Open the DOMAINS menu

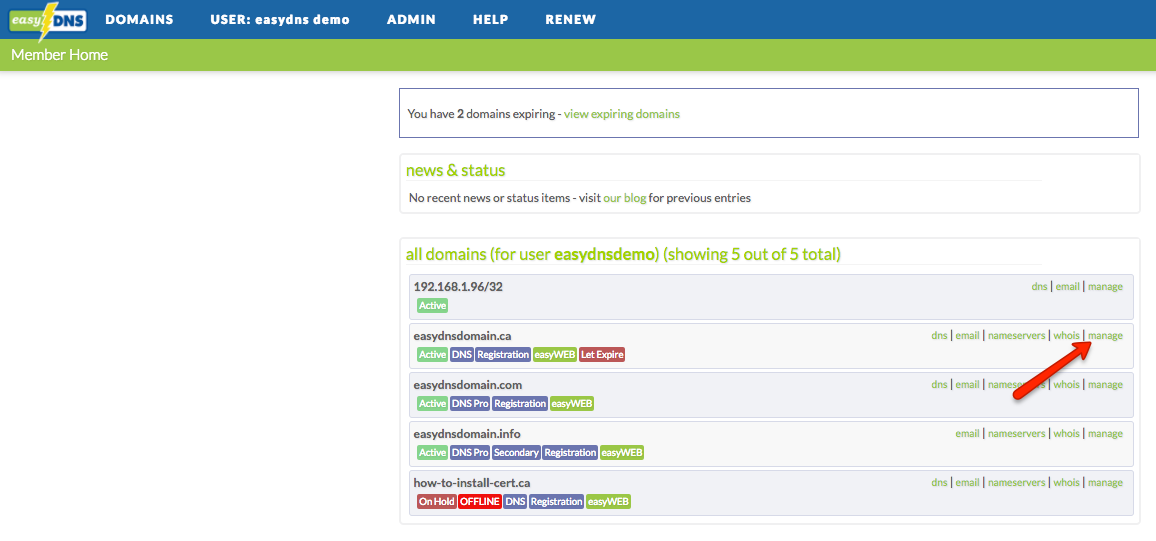click(139, 20)
